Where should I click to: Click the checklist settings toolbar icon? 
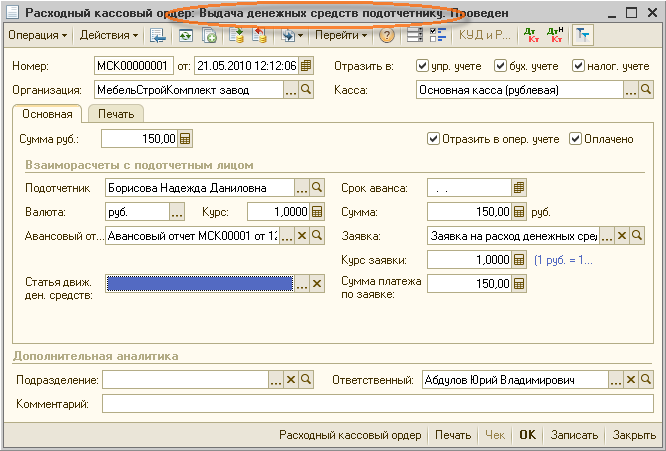tap(437, 35)
